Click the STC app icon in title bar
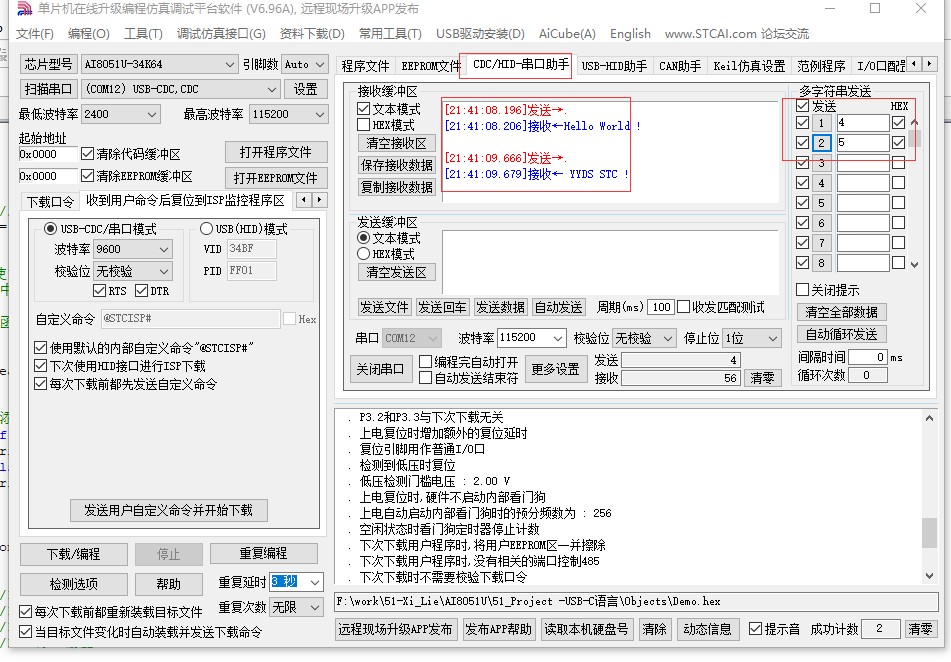The width and height of the screenshot is (951, 662). click(x=23, y=8)
